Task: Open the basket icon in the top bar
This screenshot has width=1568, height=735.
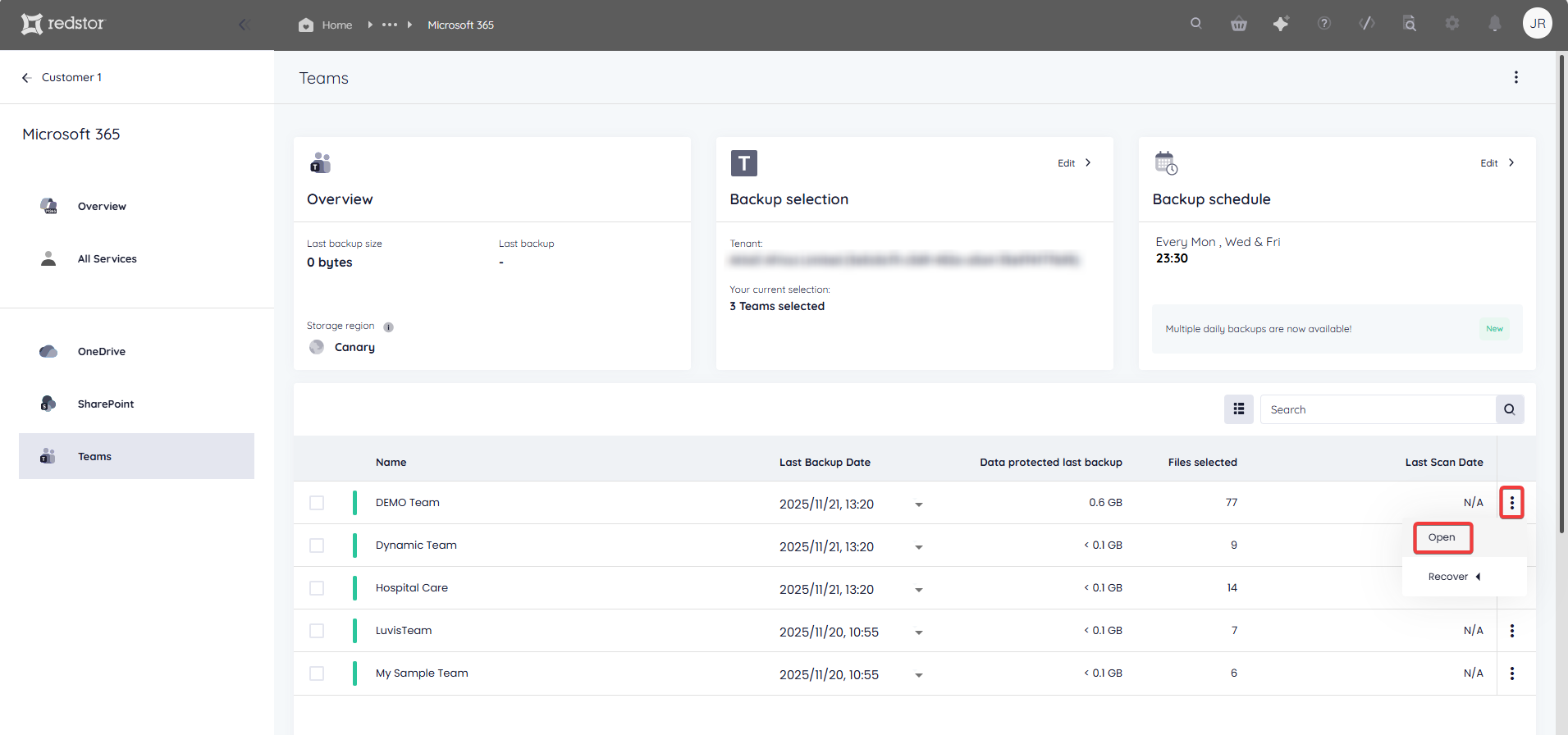Action: click(1239, 24)
